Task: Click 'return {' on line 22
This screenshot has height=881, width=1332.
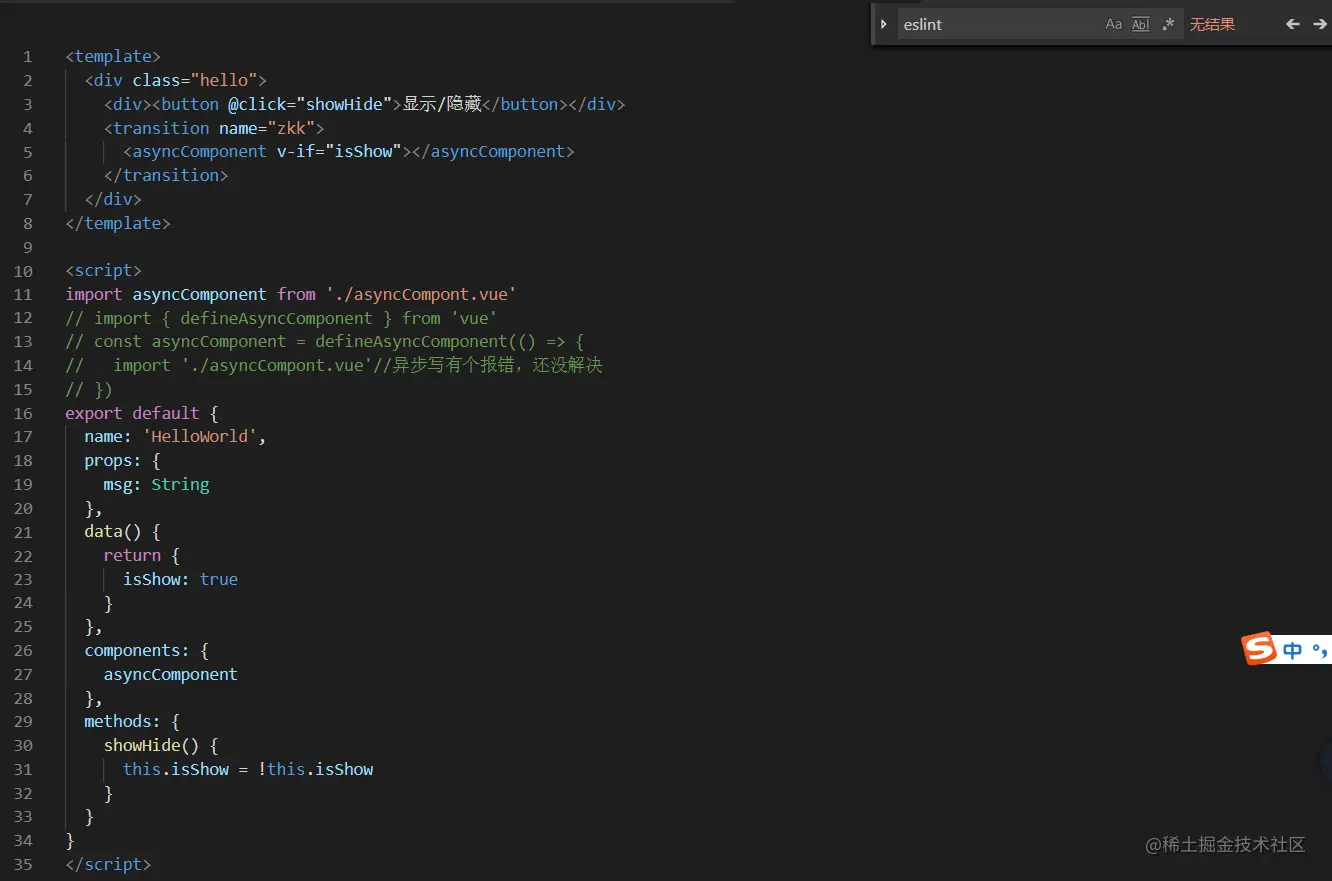Action: point(142,555)
